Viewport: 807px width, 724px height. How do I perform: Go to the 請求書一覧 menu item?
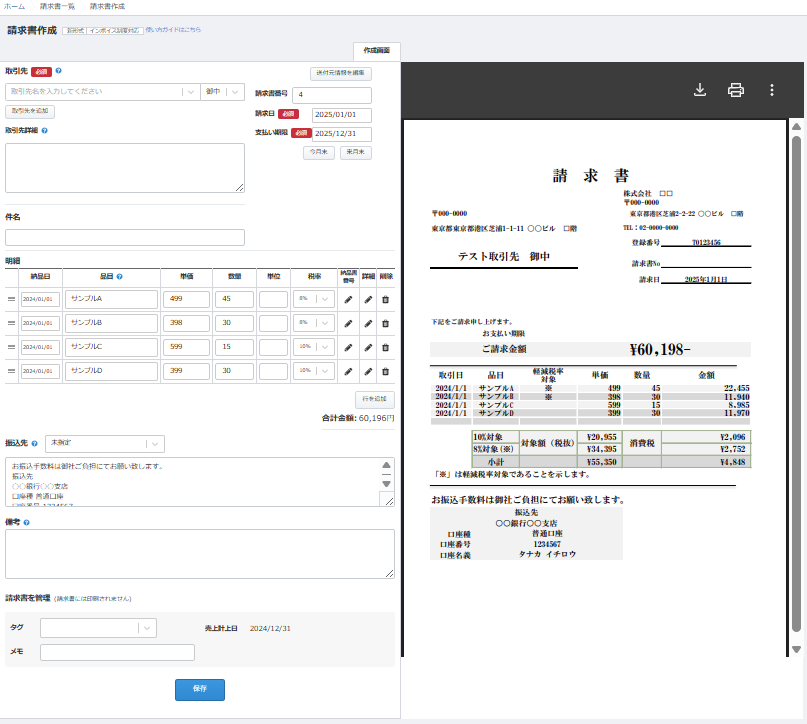click(x=57, y=6)
